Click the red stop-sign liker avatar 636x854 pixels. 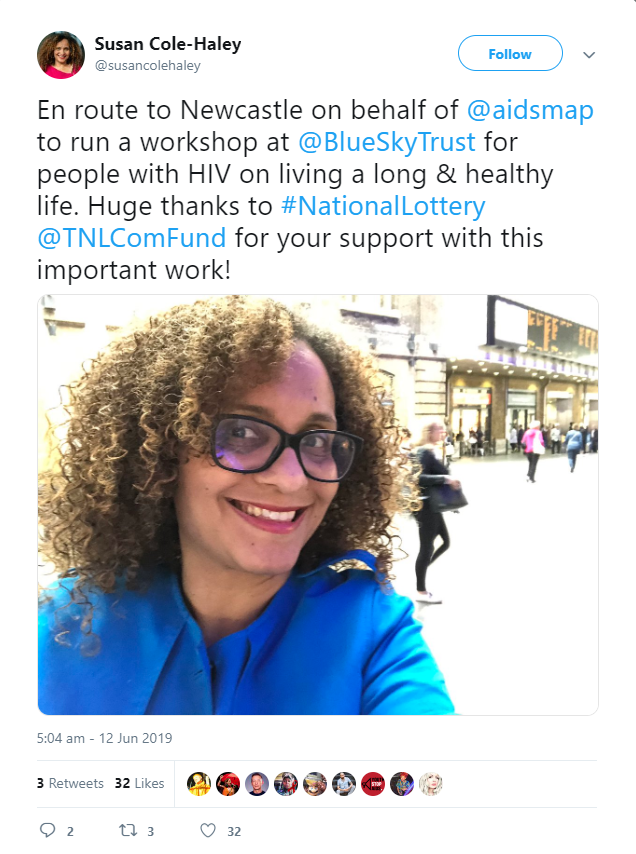click(373, 784)
